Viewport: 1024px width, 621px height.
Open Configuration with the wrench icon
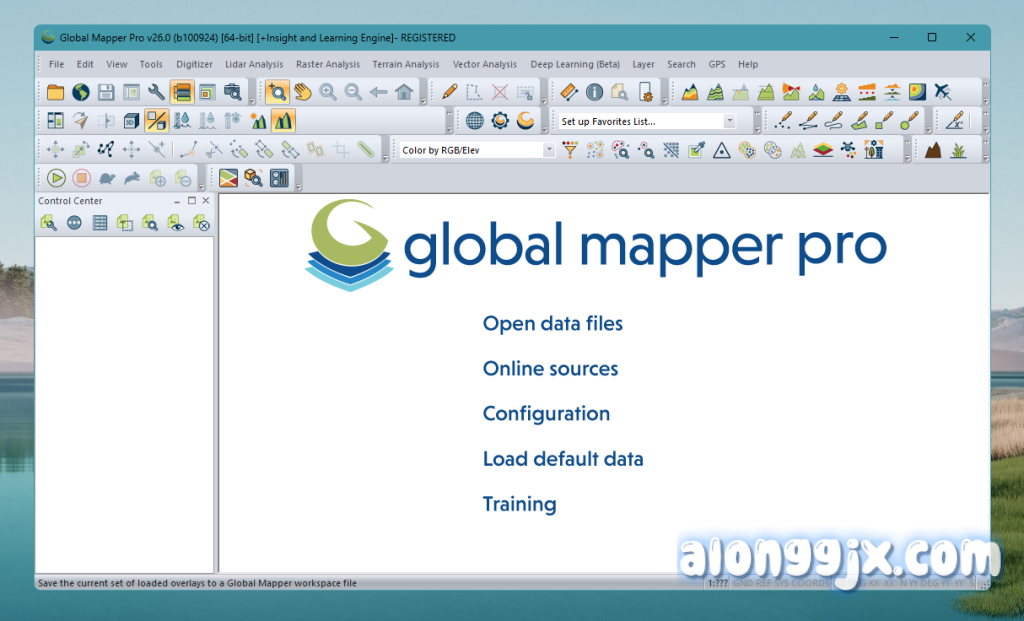pos(156,92)
